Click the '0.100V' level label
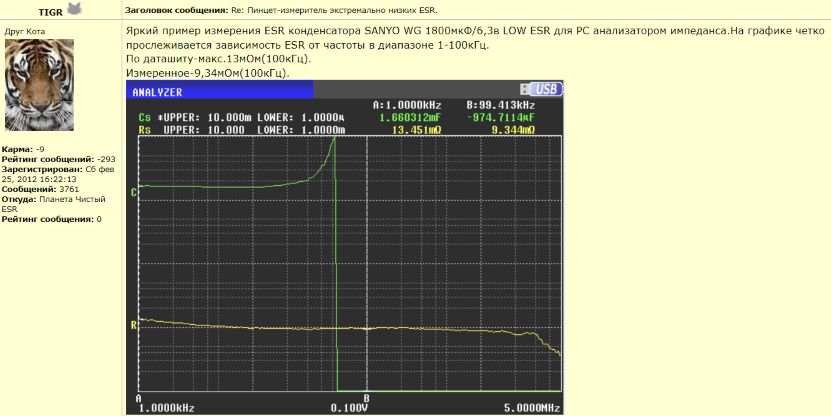831x416 pixels. coord(349,408)
